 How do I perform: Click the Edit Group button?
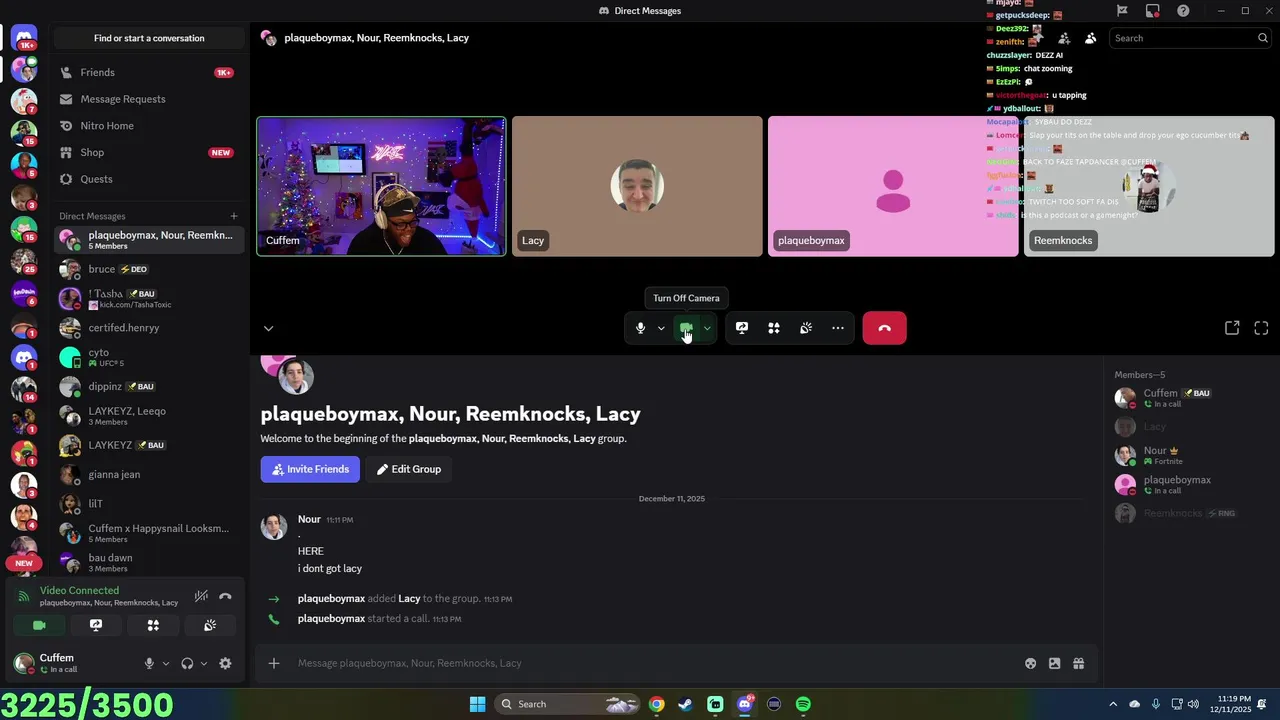point(408,469)
